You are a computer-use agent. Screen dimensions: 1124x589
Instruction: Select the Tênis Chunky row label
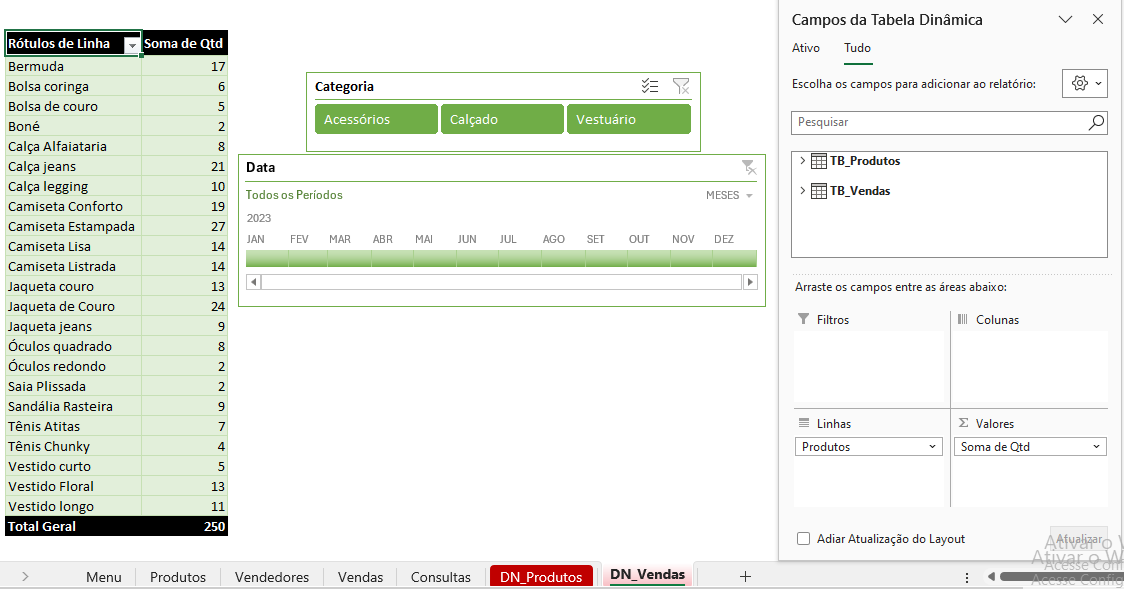coord(73,446)
